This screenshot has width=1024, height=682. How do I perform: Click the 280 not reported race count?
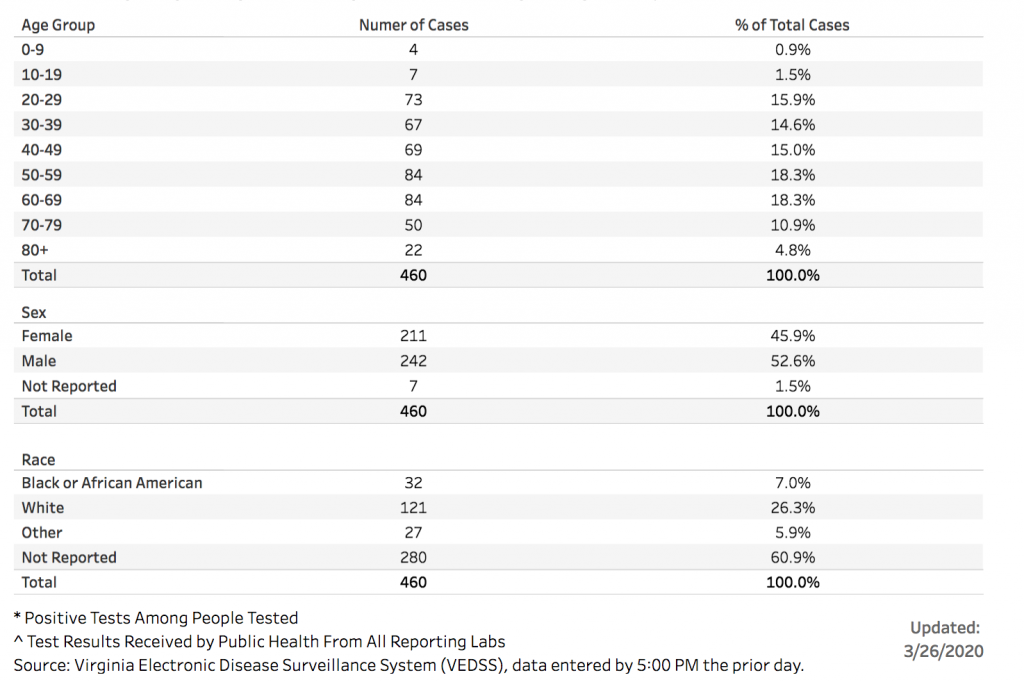[x=413, y=558]
